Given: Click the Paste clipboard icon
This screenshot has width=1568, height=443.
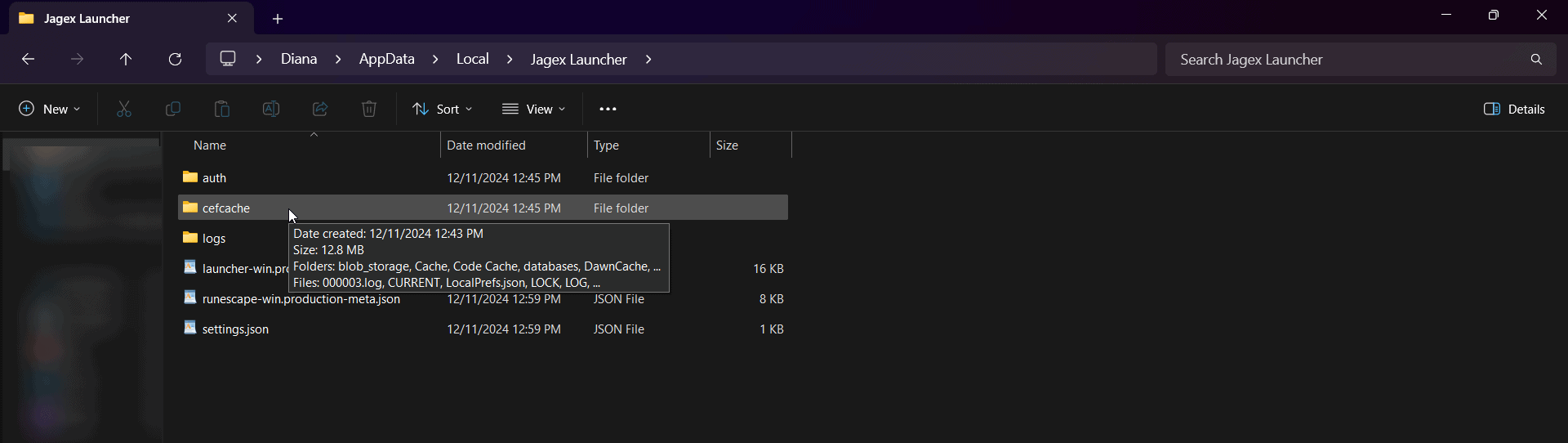Looking at the screenshot, I should coord(222,109).
